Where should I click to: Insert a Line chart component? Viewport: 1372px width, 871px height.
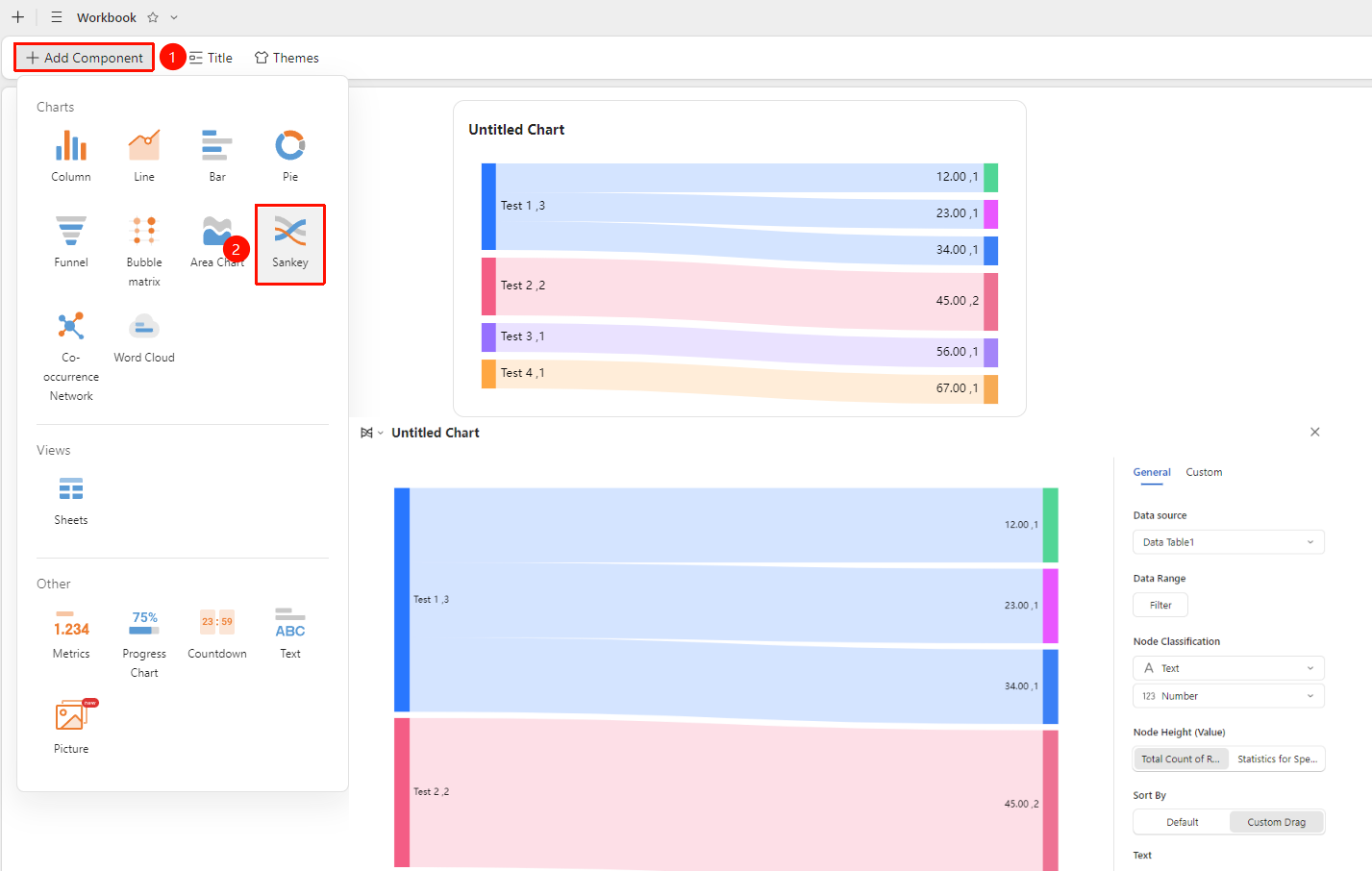(144, 156)
